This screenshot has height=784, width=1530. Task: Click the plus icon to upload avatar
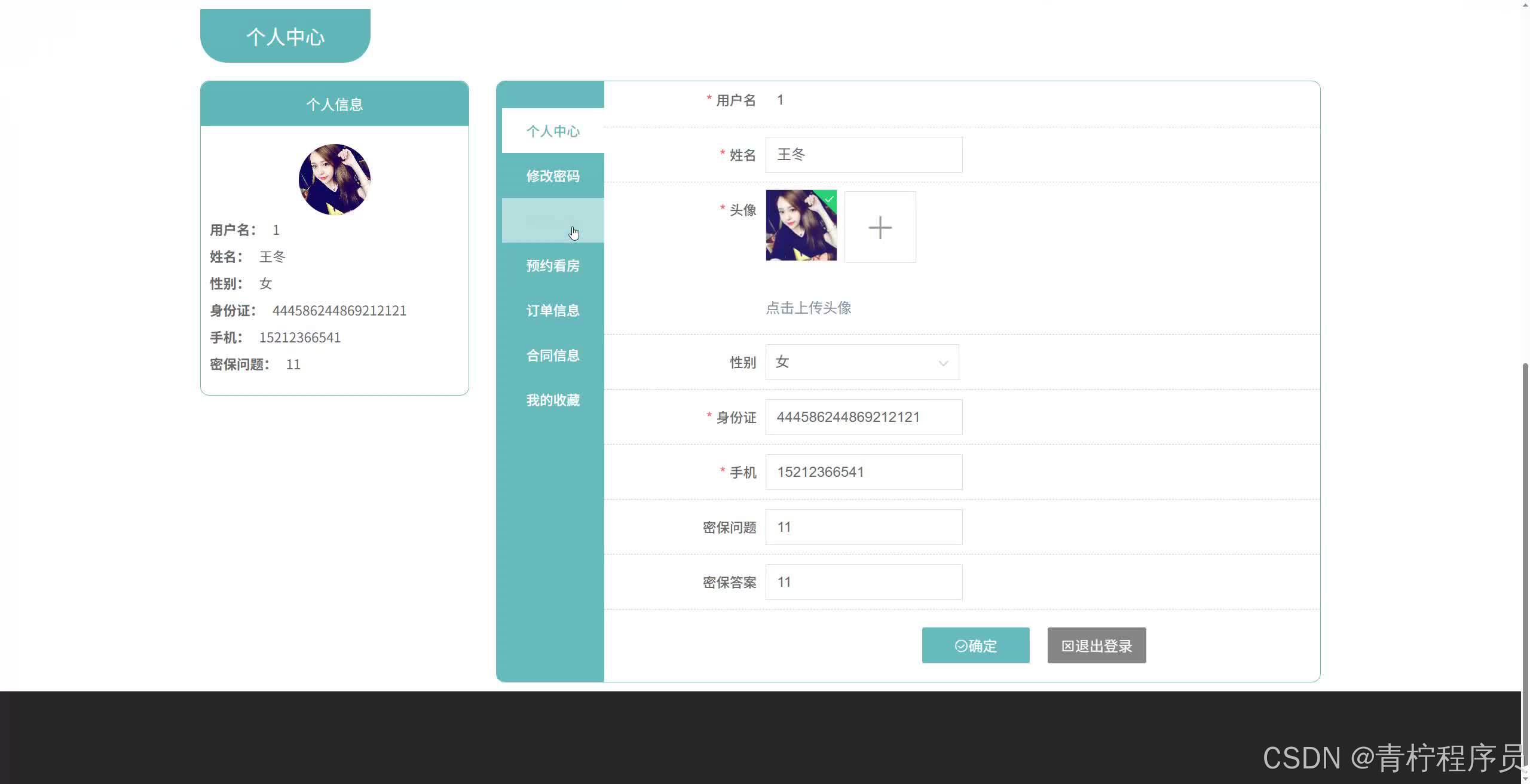point(880,227)
